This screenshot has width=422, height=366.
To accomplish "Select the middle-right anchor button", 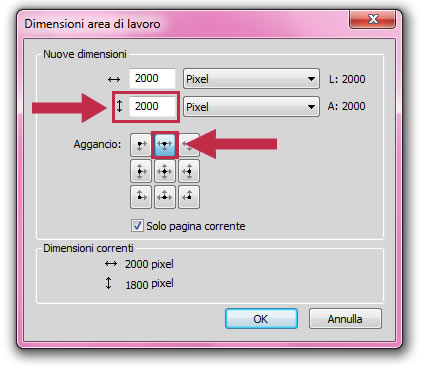I will 189,171.
